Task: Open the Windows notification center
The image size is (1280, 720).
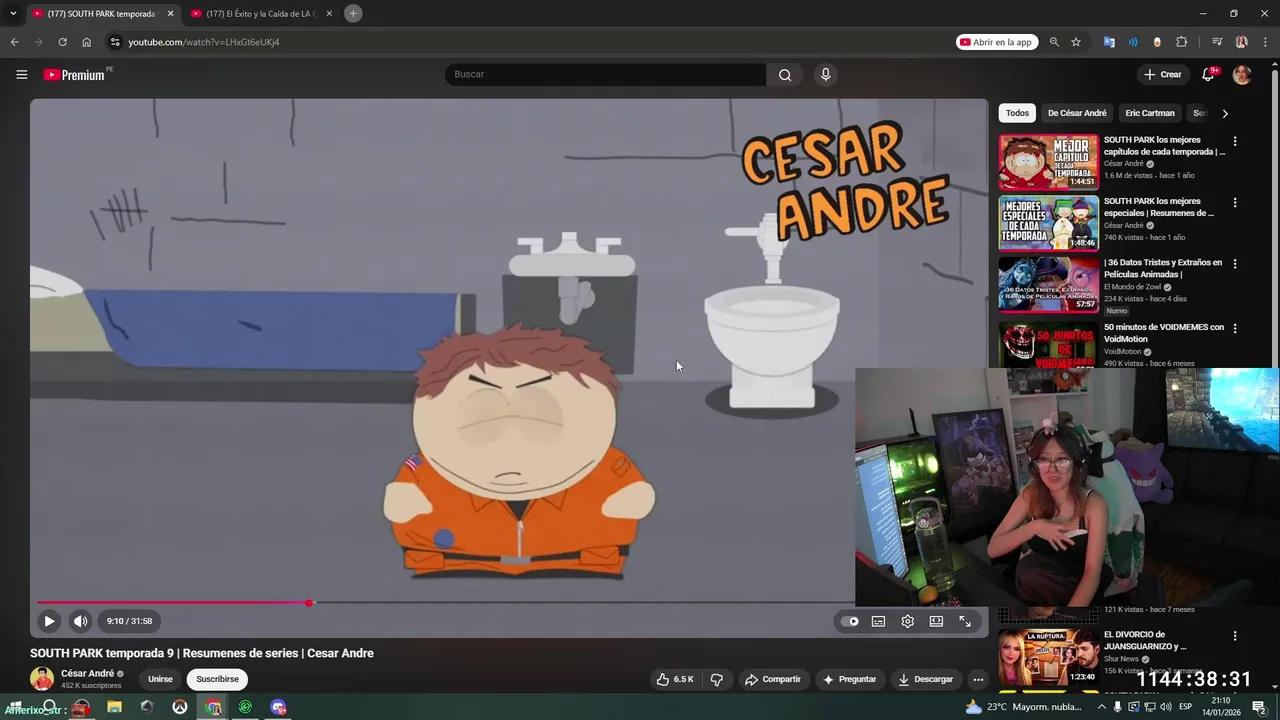Action: tap(1260, 707)
